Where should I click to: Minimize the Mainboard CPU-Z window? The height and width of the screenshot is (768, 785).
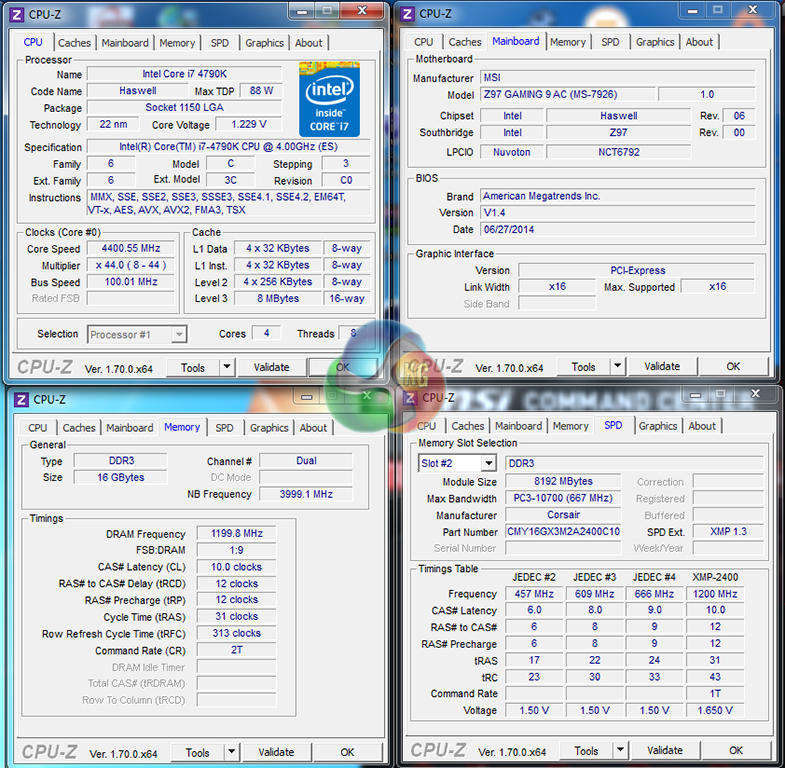pos(692,10)
